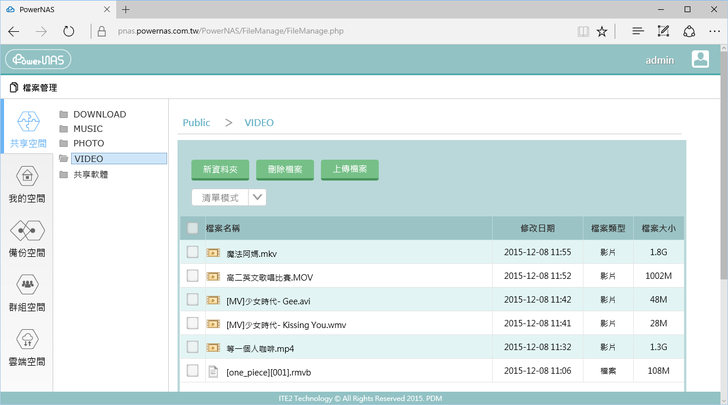Toggle the select-all checkbox in header

[193, 228]
